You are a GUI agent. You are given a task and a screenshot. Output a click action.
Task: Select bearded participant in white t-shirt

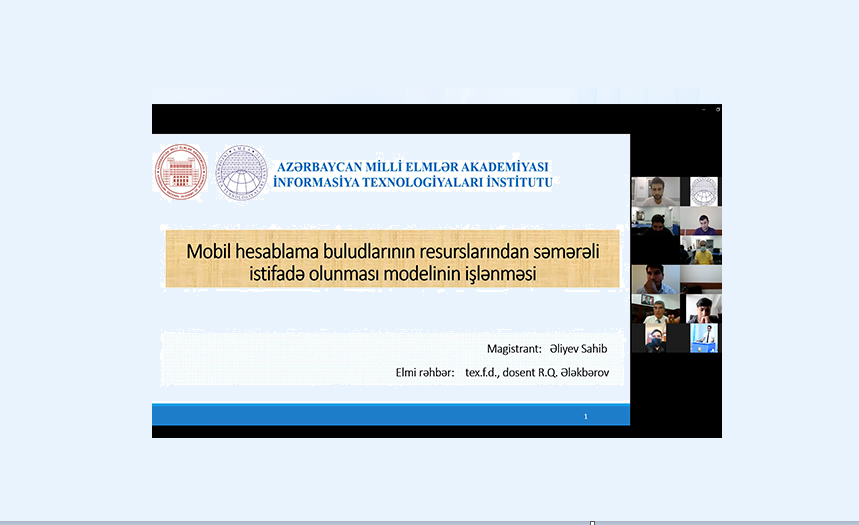[x=656, y=191]
